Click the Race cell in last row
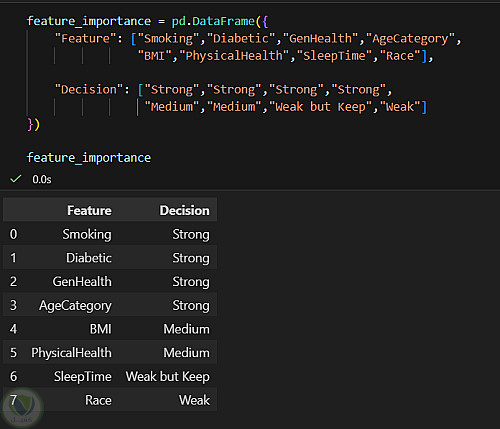This screenshot has width=500, height=429. point(98,400)
